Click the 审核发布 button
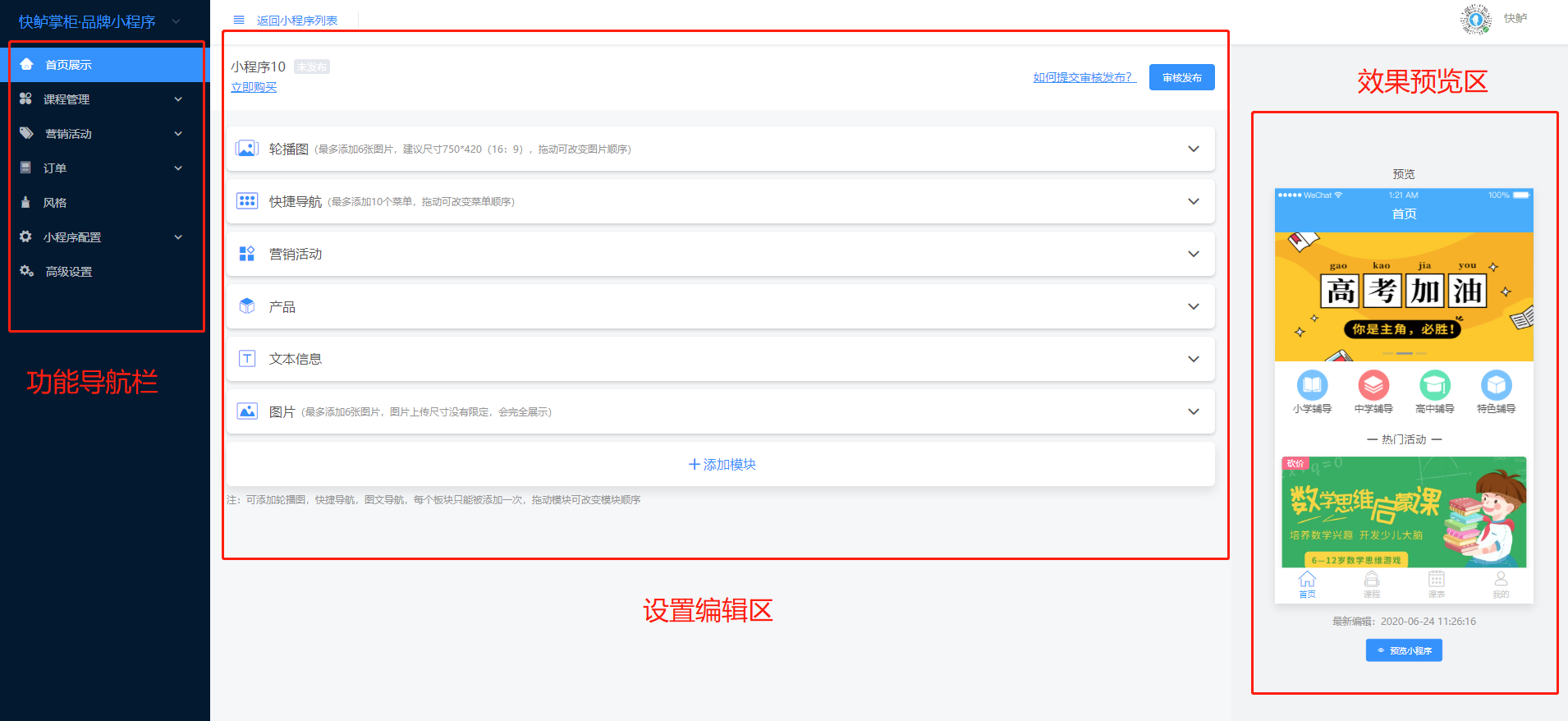Screen dimensions: 1568x721 tap(1181, 77)
